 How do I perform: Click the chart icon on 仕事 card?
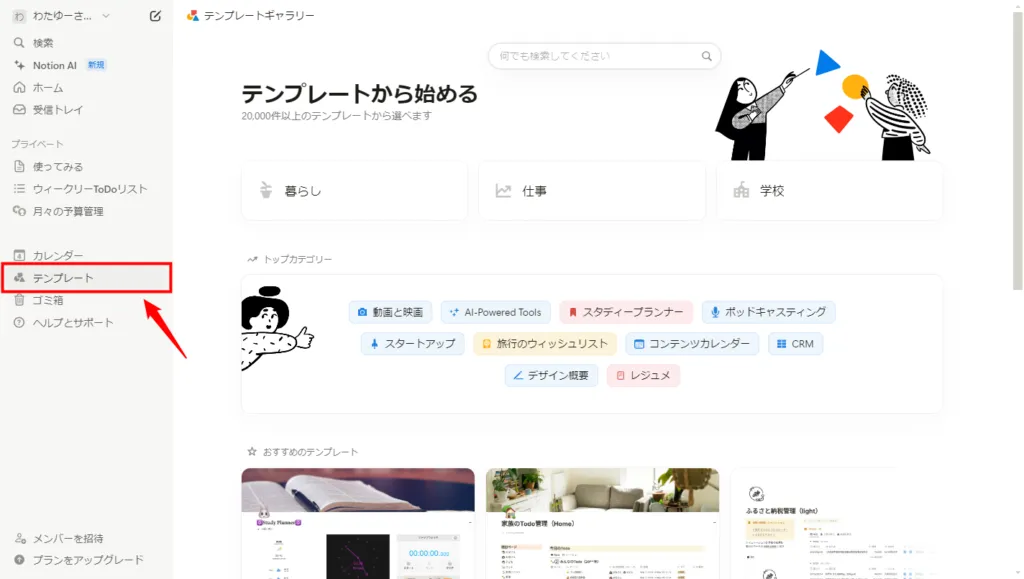(x=503, y=191)
